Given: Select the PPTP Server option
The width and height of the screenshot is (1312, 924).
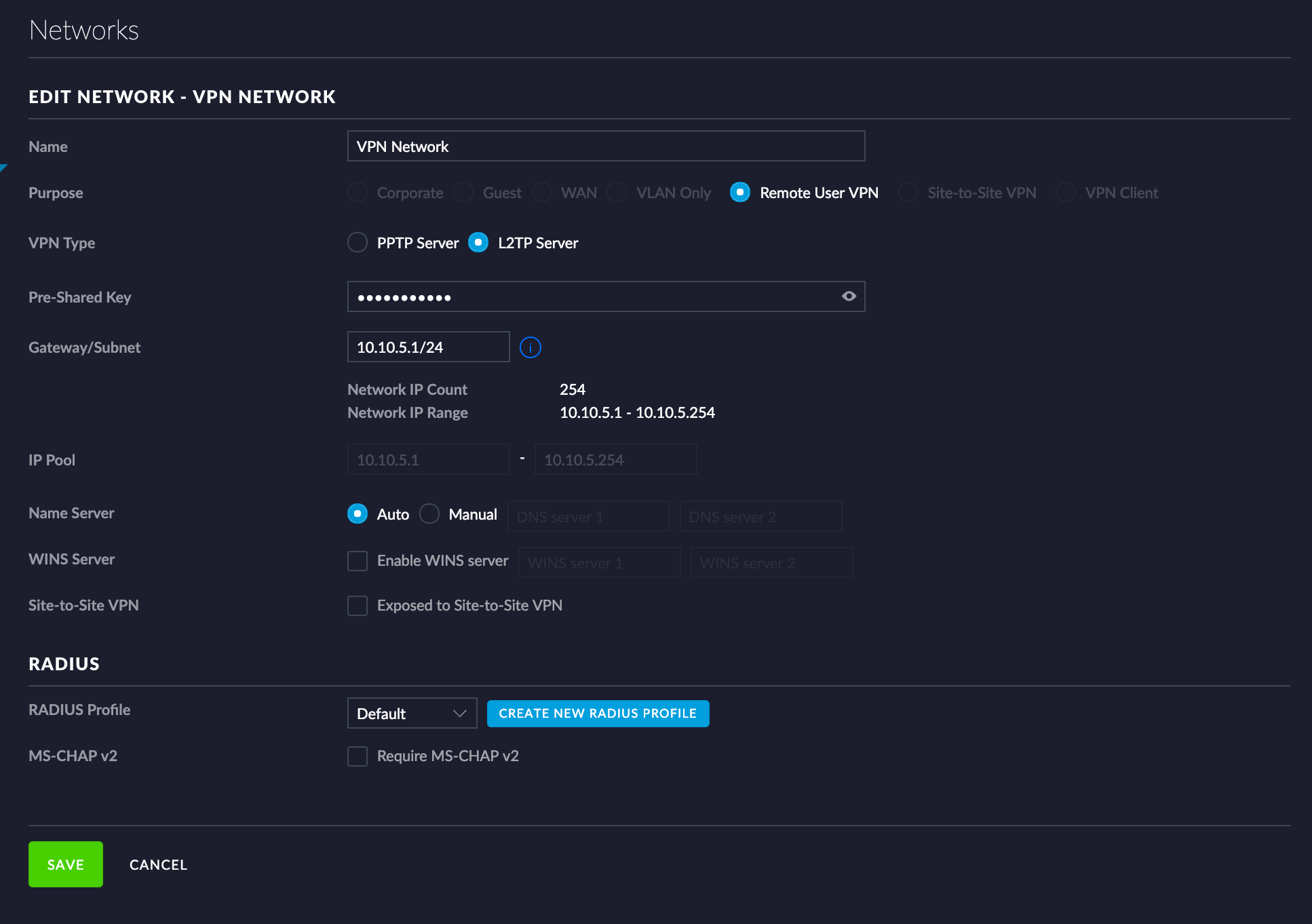Looking at the screenshot, I should tap(358, 243).
